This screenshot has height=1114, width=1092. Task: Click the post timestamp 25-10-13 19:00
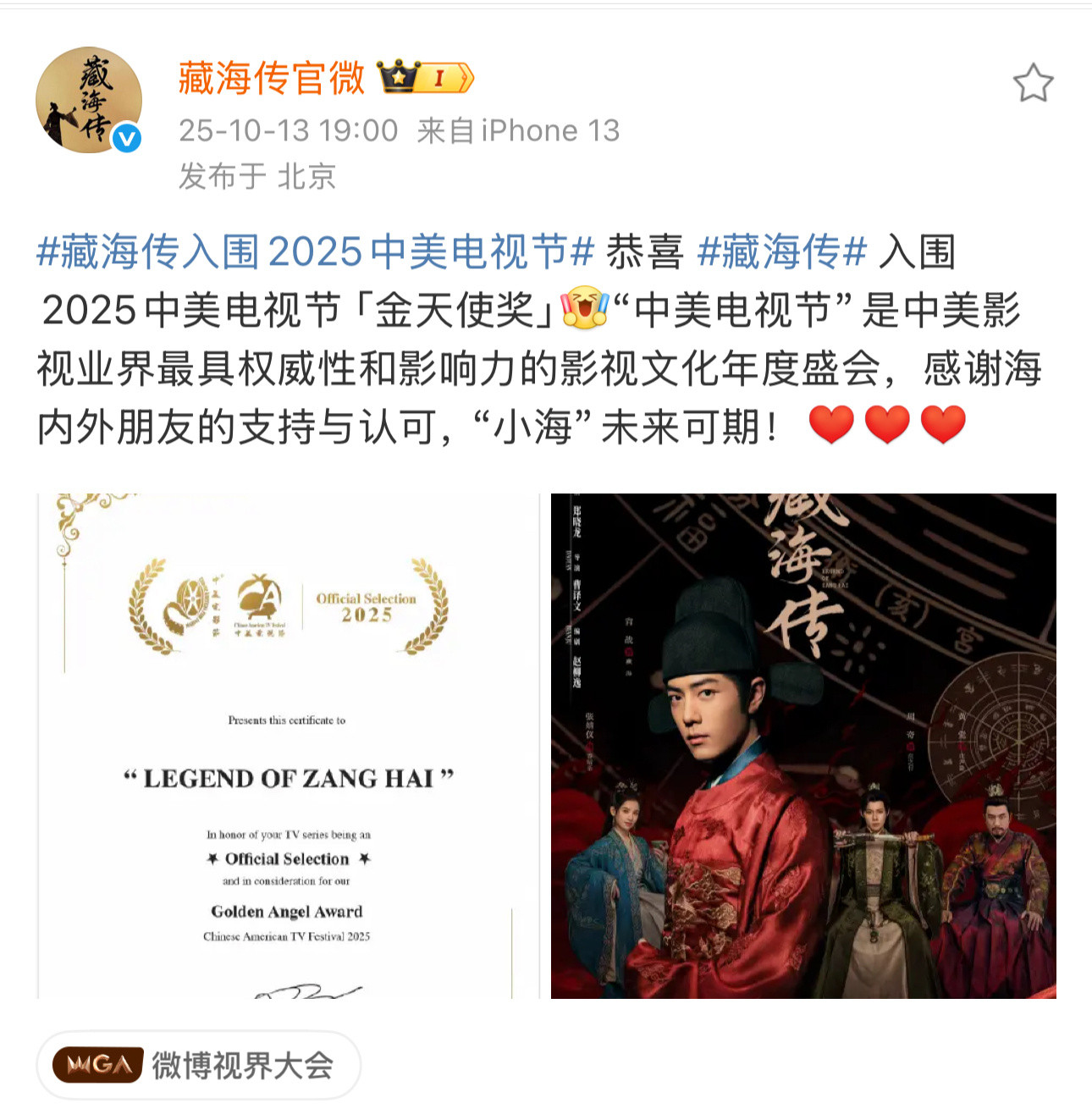(x=288, y=130)
